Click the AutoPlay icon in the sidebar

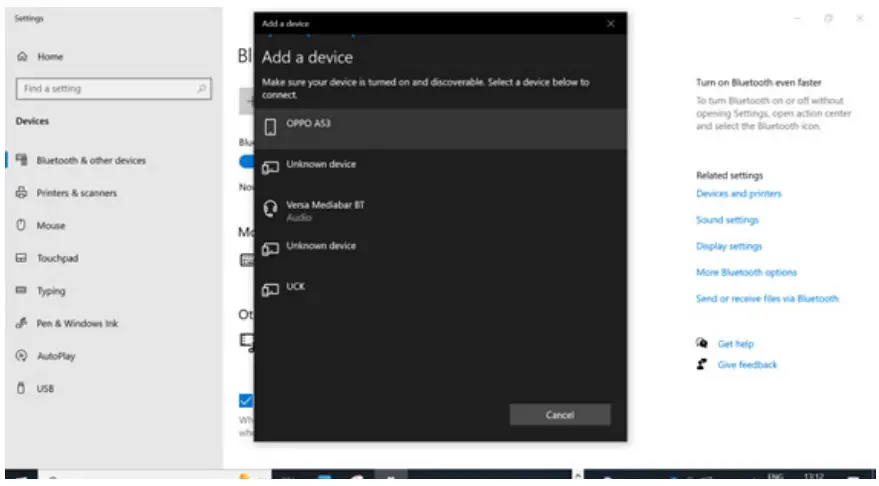point(21,355)
